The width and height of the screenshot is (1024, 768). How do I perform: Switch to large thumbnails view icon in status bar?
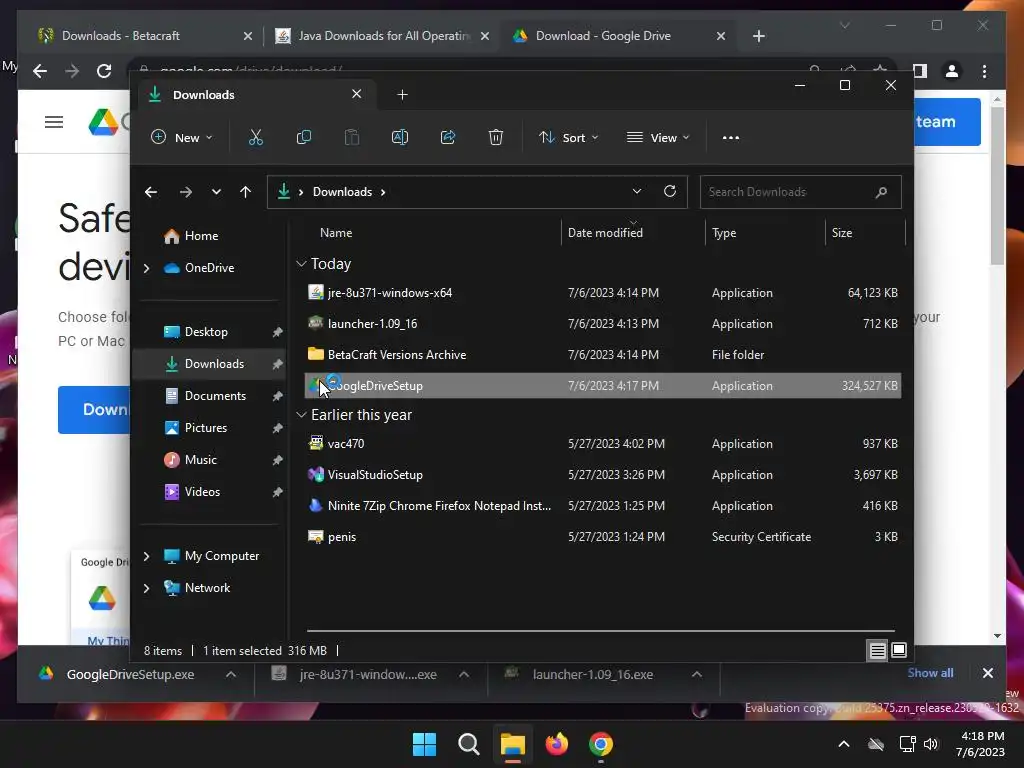pyautogui.click(x=899, y=650)
